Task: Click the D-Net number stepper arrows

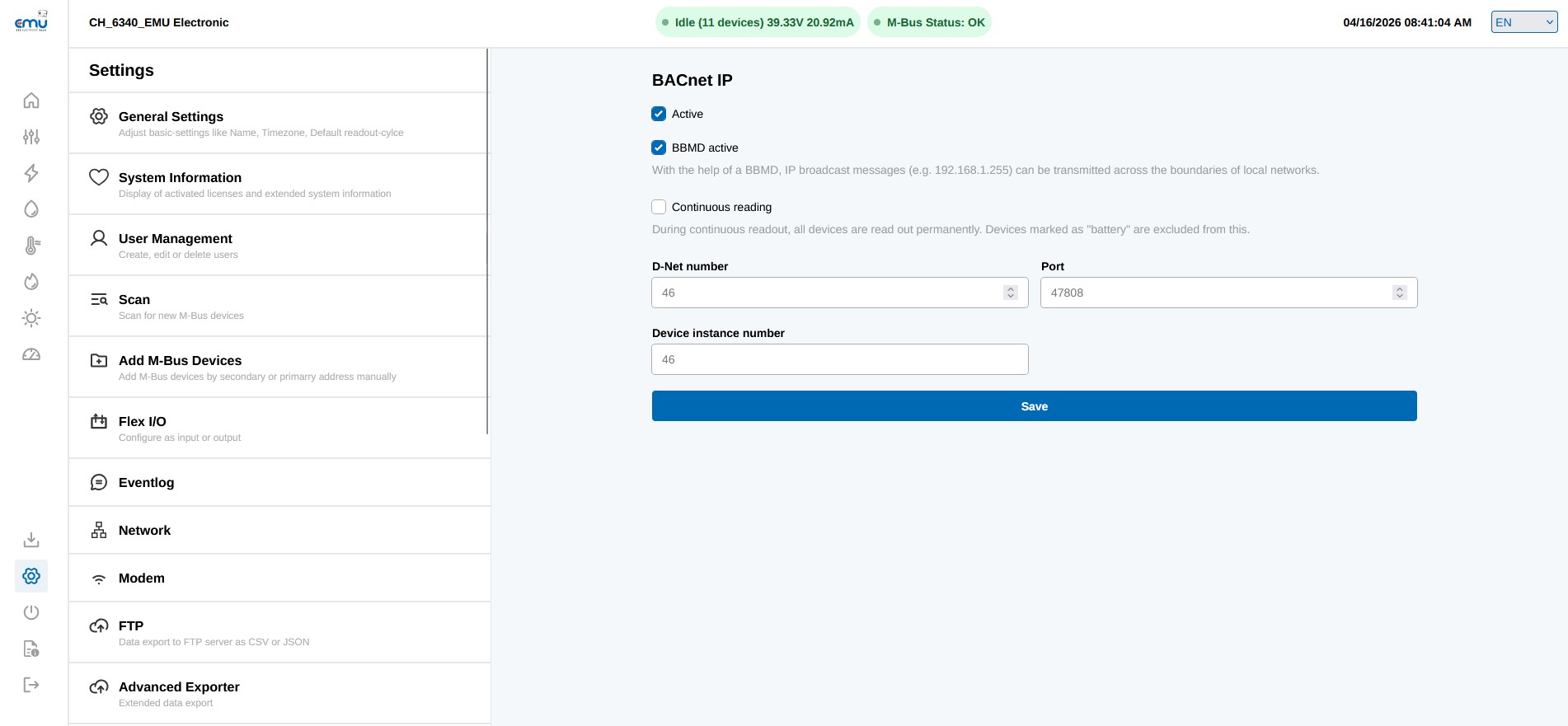Action: point(1010,293)
